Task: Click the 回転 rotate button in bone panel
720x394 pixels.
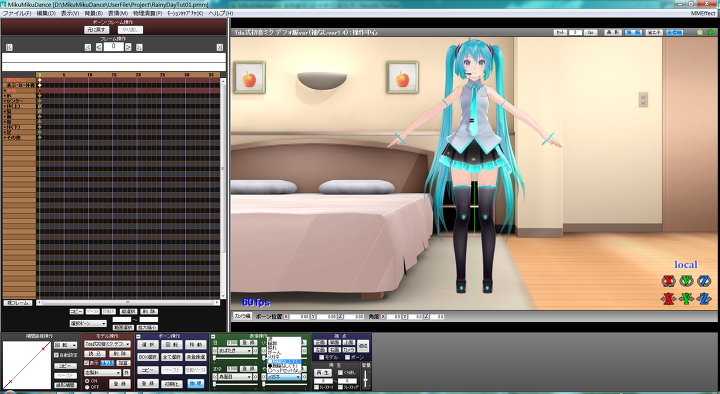Action: [x=172, y=344]
